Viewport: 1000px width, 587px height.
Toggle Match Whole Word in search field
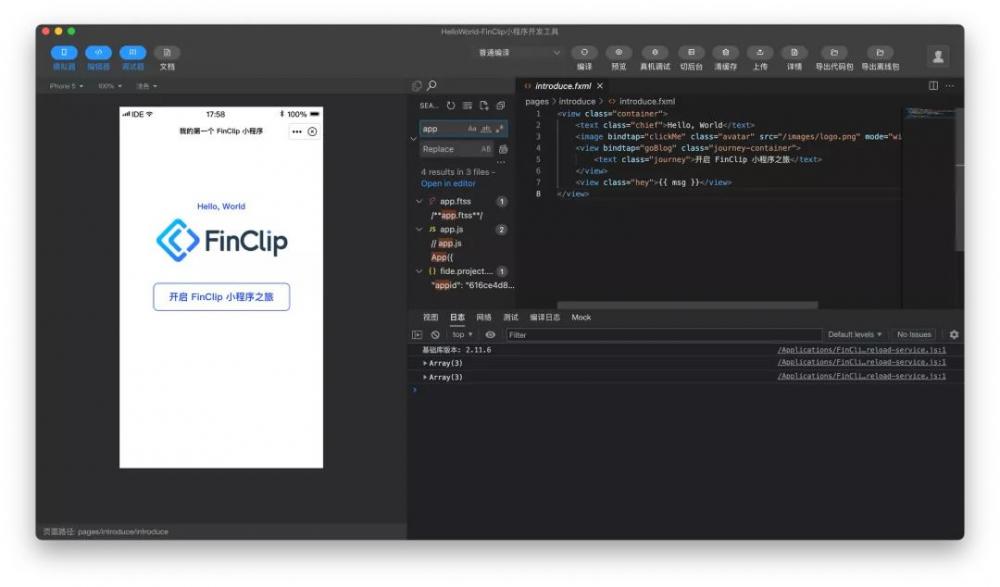486,129
